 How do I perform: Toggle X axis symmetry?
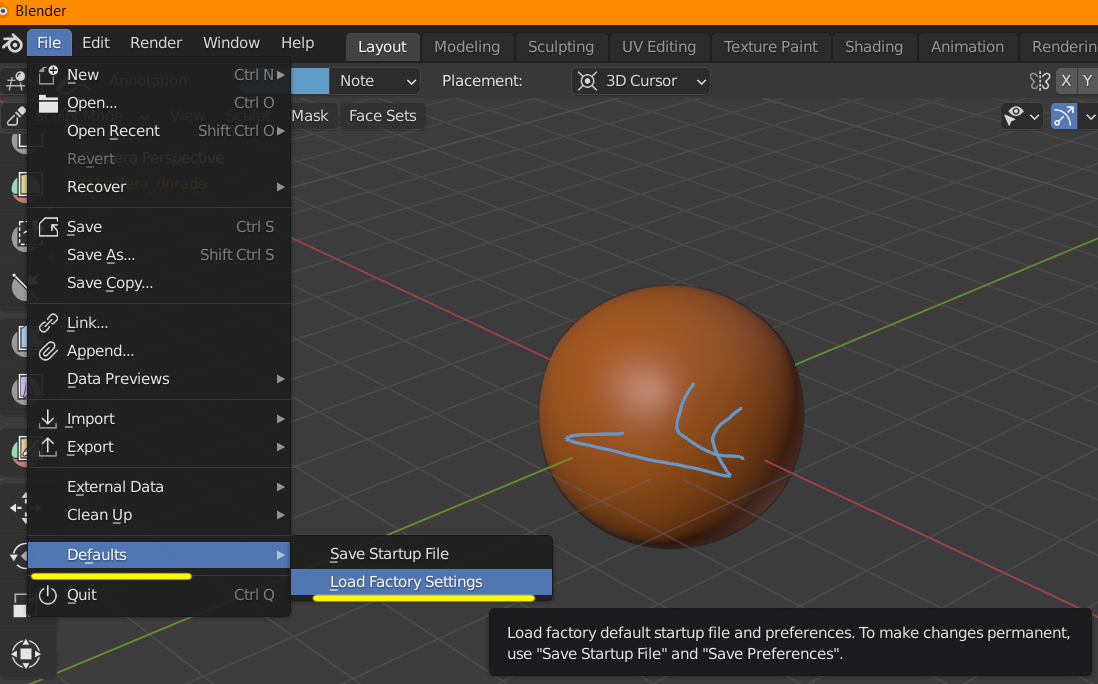pos(1066,81)
